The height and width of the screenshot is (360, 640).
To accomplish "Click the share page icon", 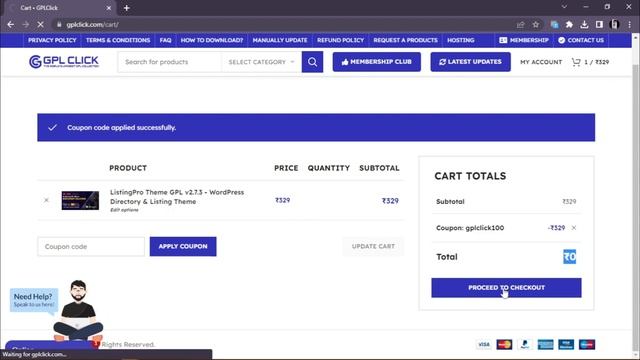I will (x=520, y=24).
